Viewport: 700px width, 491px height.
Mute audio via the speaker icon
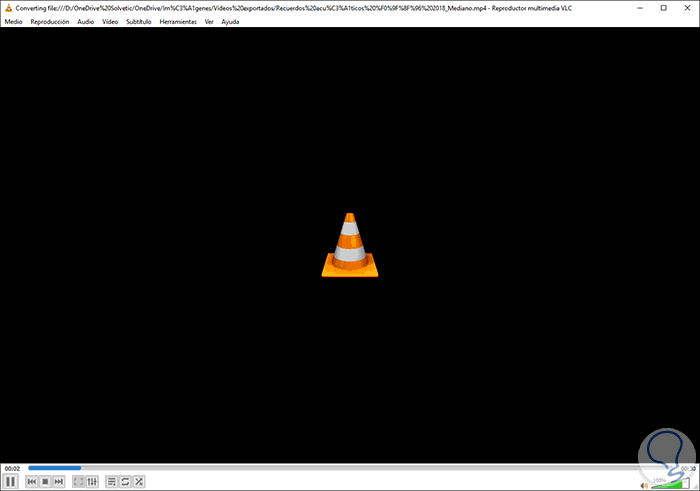point(644,485)
